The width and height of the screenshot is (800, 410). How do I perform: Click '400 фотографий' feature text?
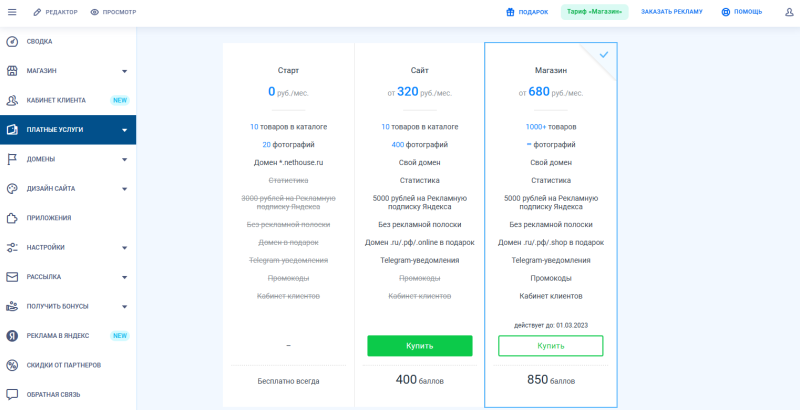[x=420, y=145]
